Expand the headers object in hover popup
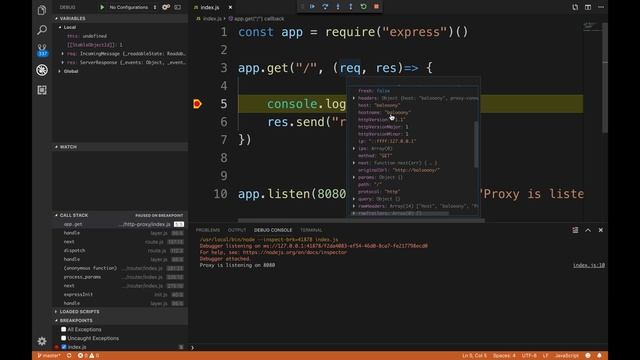 pos(354,98)
